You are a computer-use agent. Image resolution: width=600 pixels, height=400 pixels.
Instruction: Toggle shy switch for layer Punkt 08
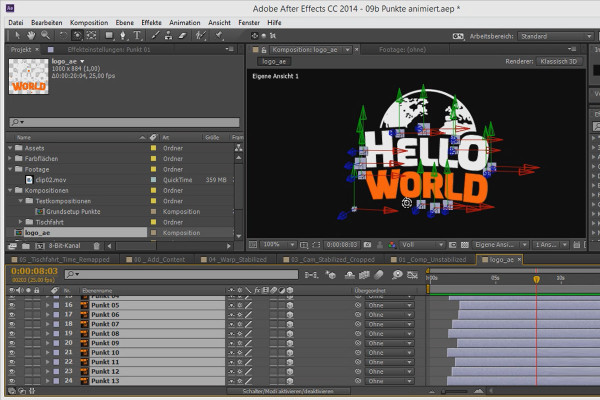tap(231, 333)
